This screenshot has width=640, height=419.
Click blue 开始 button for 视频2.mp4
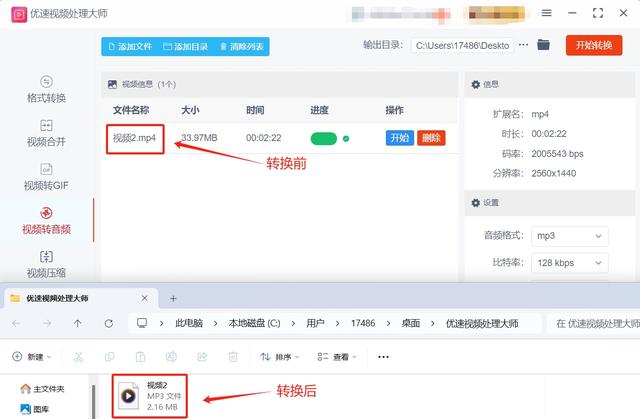[x=400, y=138]
